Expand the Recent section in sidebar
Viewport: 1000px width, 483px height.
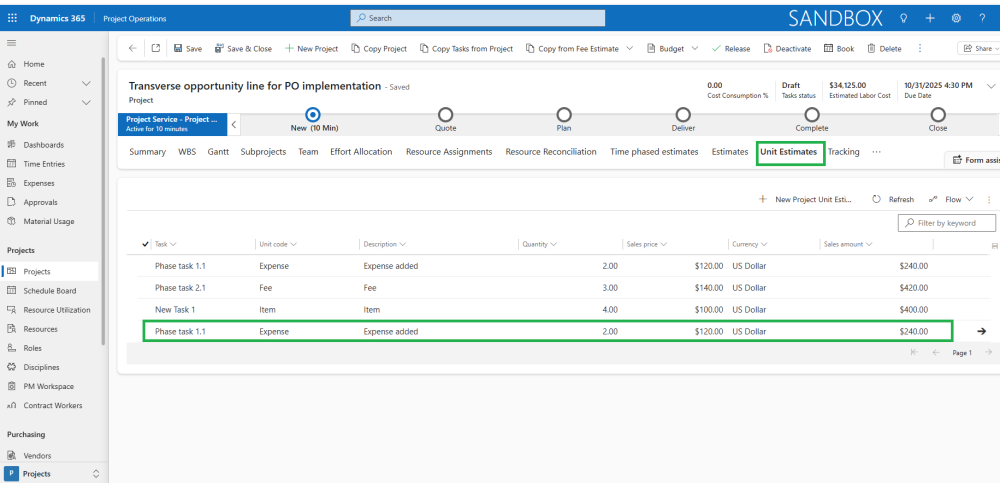pos(86,83)
